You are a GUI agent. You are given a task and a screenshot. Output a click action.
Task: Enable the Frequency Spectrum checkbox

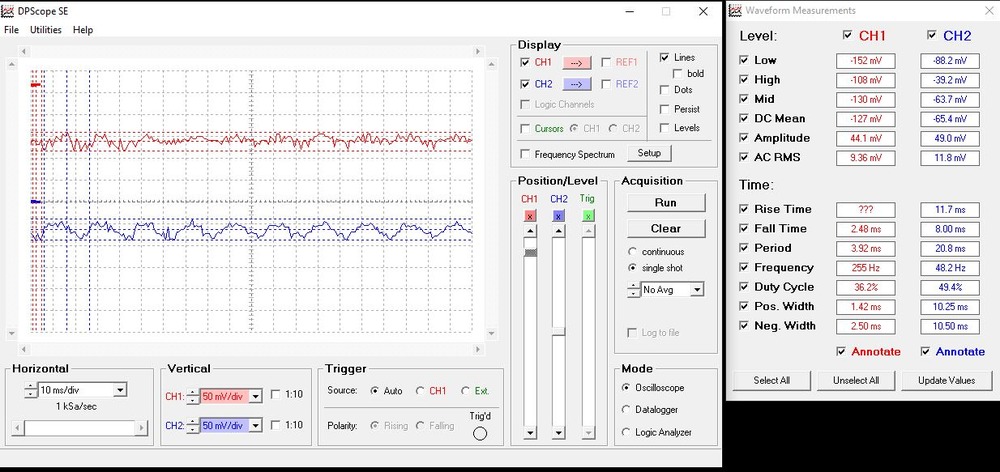526,154
